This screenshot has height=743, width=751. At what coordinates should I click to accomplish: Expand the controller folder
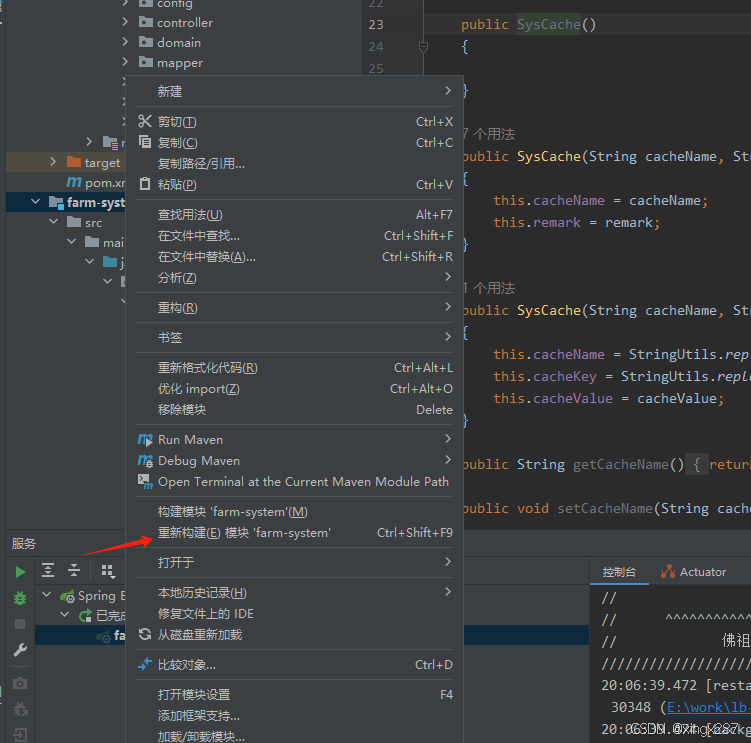tap(125, 22)
